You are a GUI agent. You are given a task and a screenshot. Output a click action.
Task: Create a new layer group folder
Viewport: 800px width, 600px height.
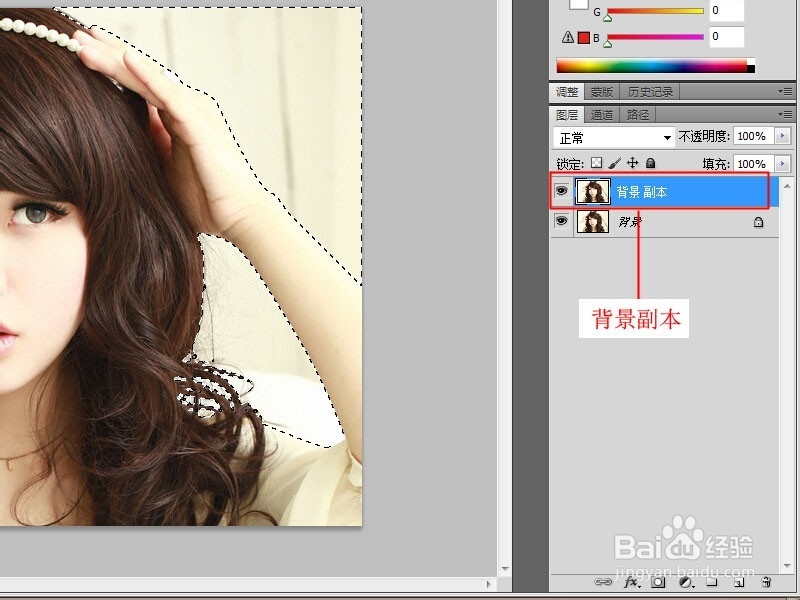point(712,582)
